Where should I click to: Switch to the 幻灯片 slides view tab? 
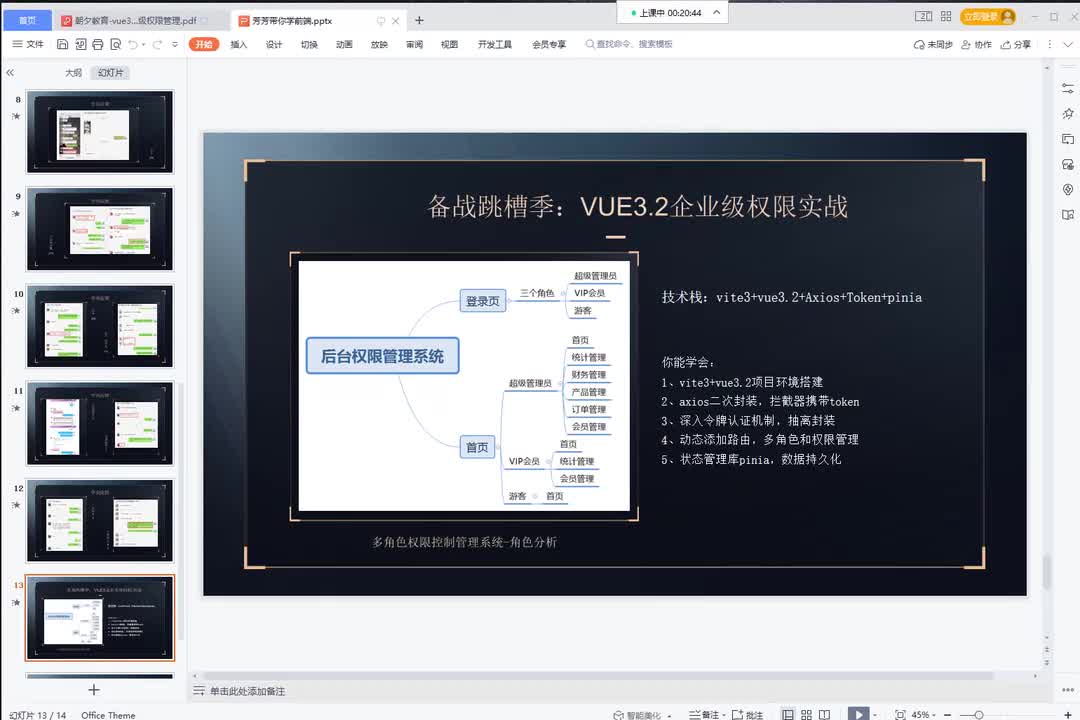point(110,72)
